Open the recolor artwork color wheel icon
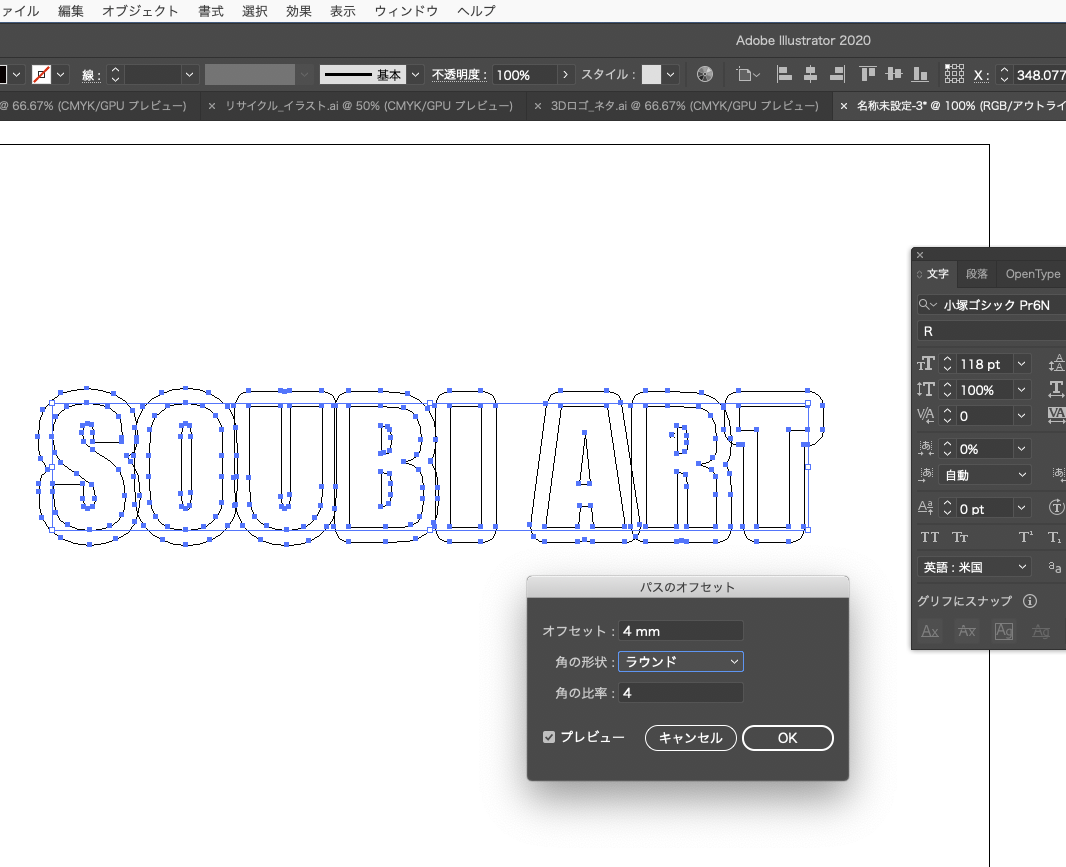 [705, 74]
